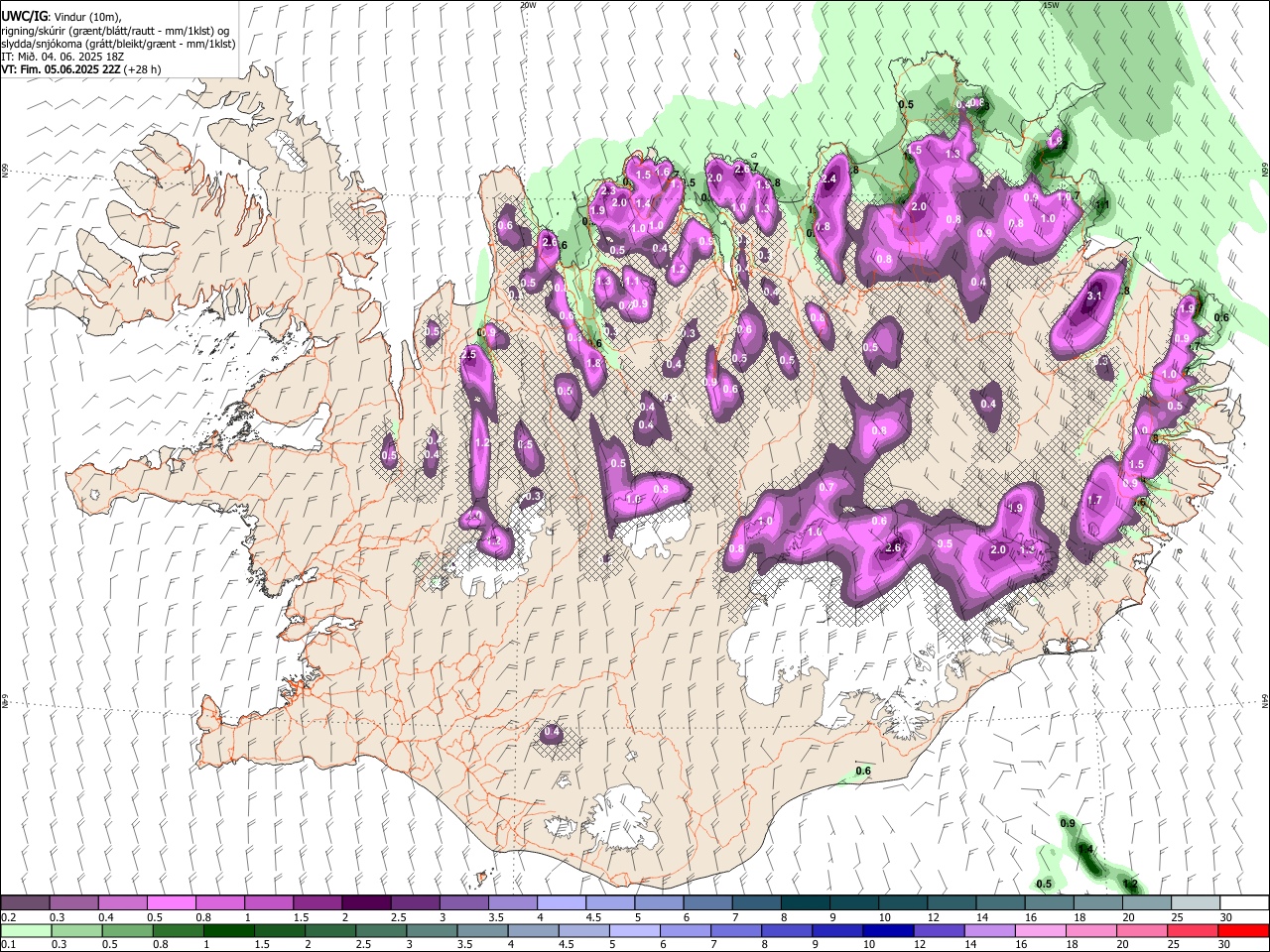The image size is (1270, 952).
Task: Click the 'Vindur (10m)' heading text
Action: pyautogui.click(x=86, y=16)
